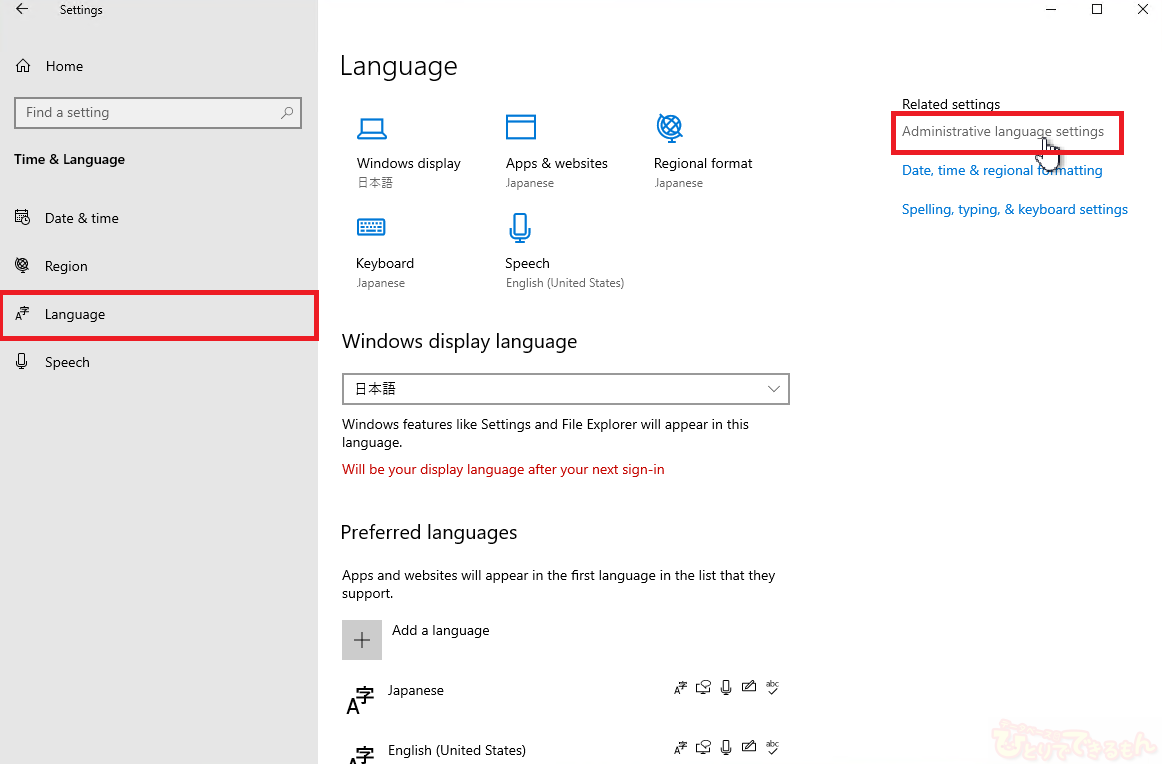Click the back arrow in Settings
The height and width of the screenshot is (764, 1162).
tap(22, 10)
